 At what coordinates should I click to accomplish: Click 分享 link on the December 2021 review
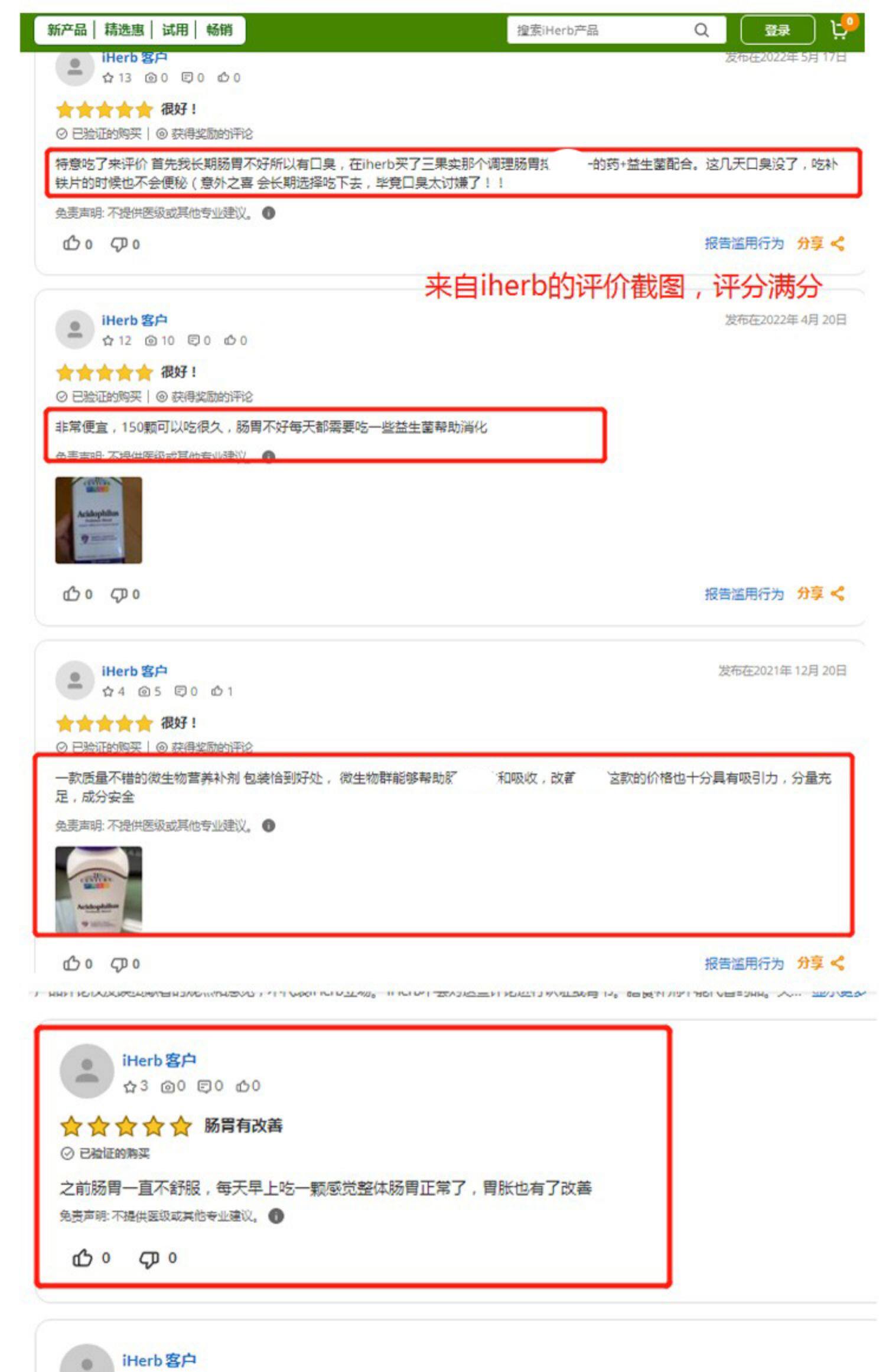(810, 963)
